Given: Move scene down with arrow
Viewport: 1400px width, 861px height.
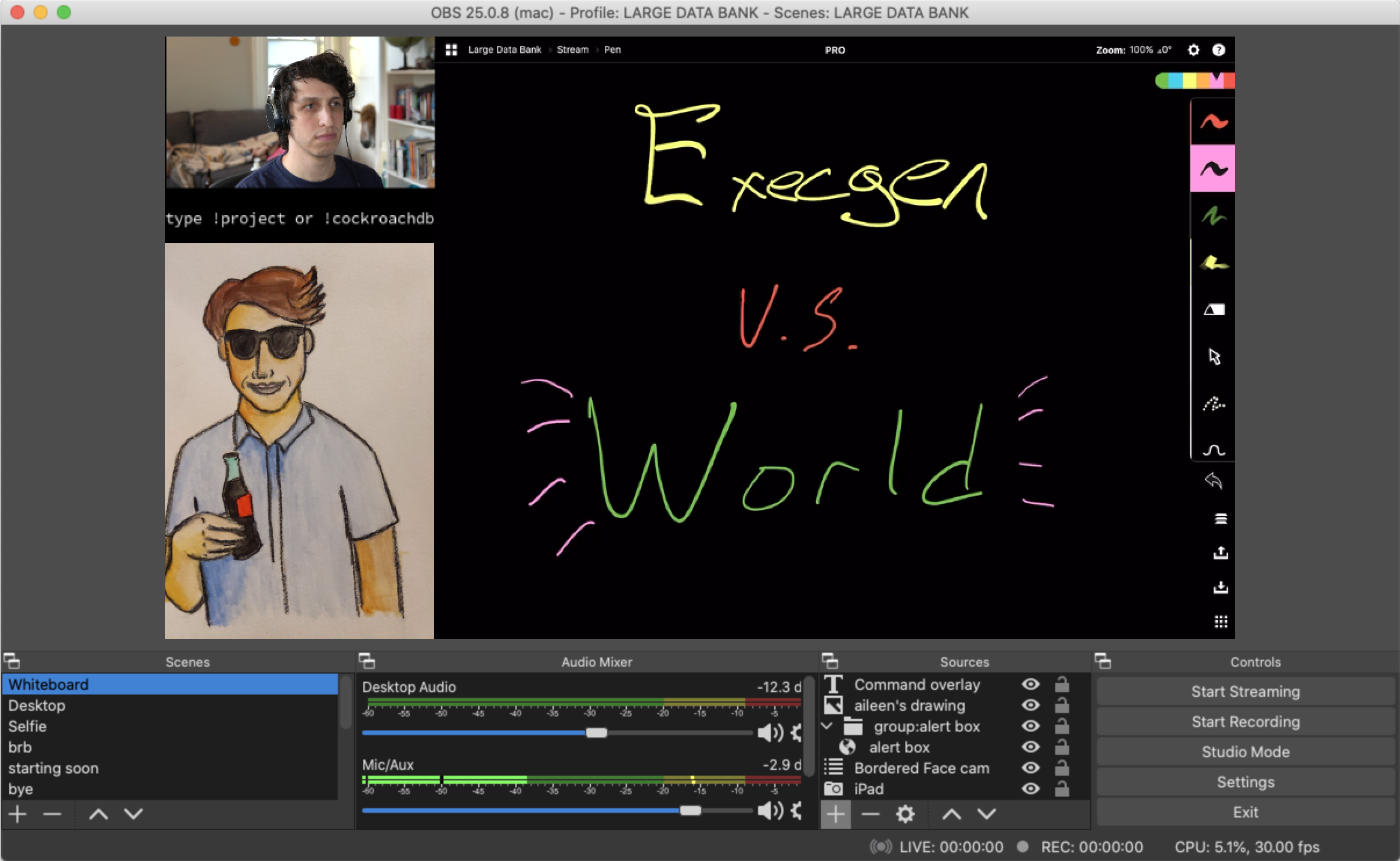Looking at the screenshot, I should [x=133, y=814].
